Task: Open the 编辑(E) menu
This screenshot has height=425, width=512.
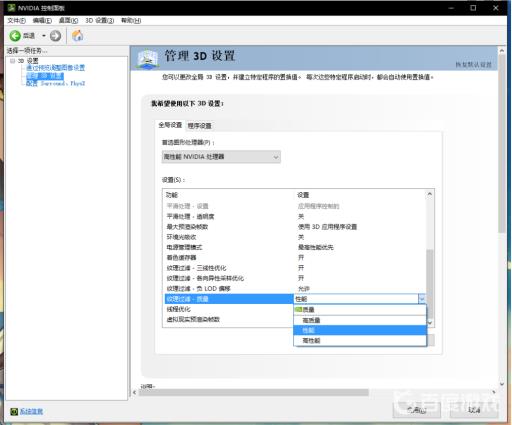Action: 42,21
